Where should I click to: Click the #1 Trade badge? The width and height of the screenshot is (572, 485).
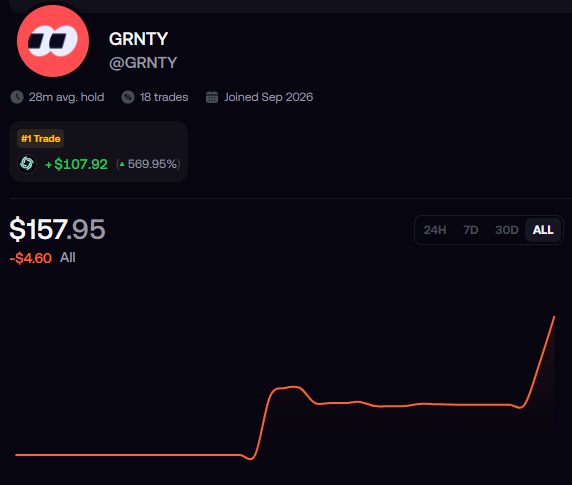(40, 139)
